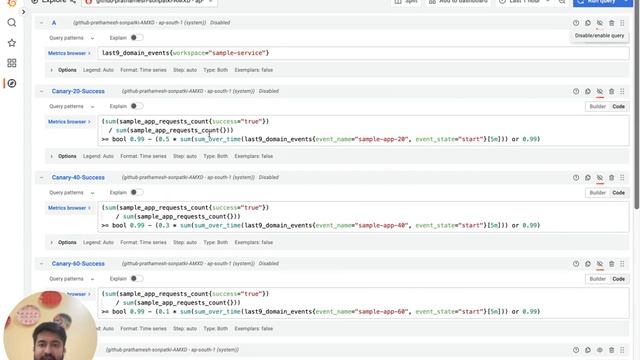Screen dimensions: 640x360
Task: Rename the Canary-60-Success query title
Action: click(x=78, y=264)
